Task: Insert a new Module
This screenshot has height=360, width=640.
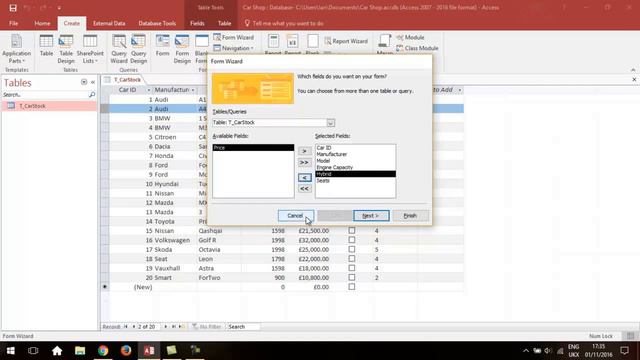Action: point(411,37)
